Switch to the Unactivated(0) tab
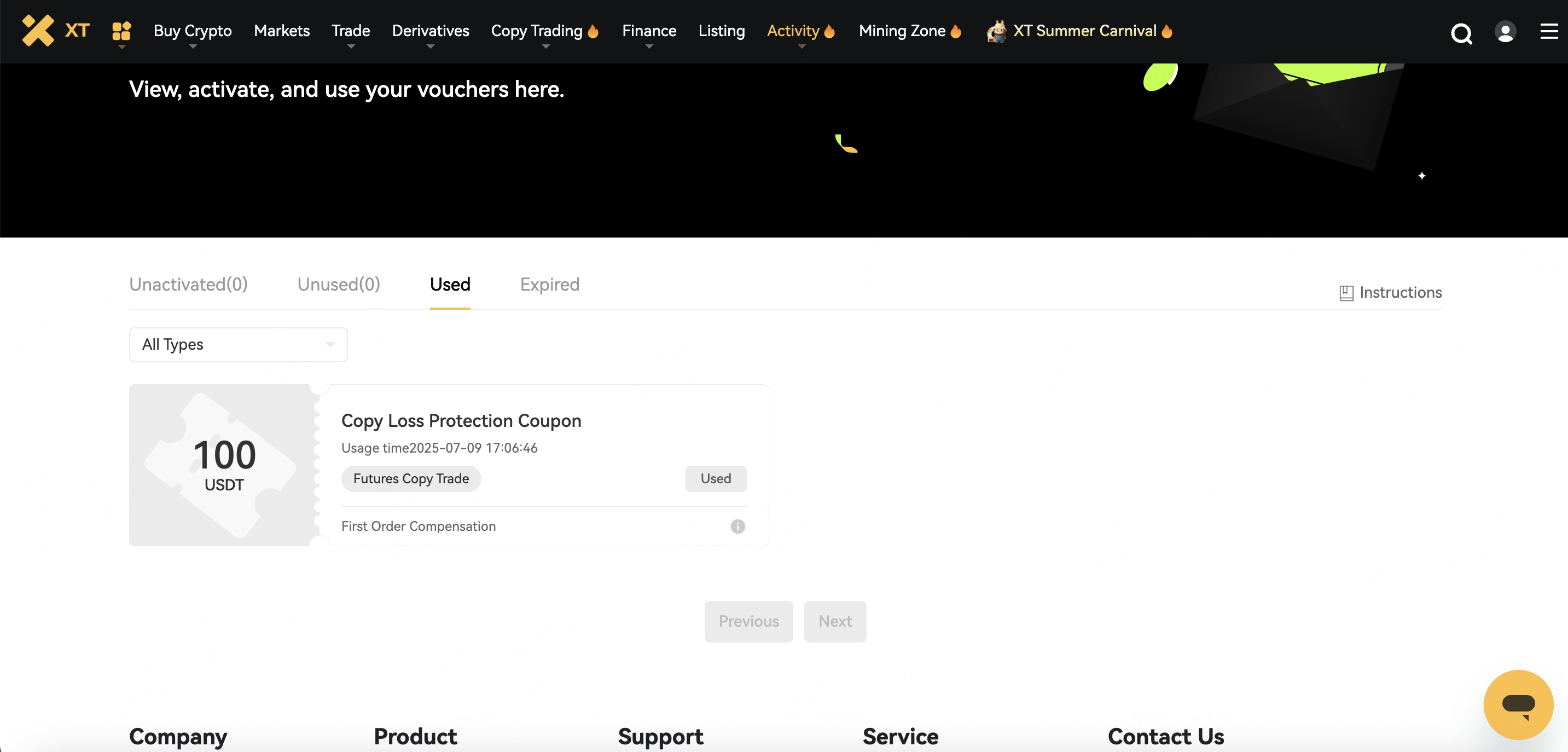The height and width of the screenshot is (752, 1568). click(188, 285)
